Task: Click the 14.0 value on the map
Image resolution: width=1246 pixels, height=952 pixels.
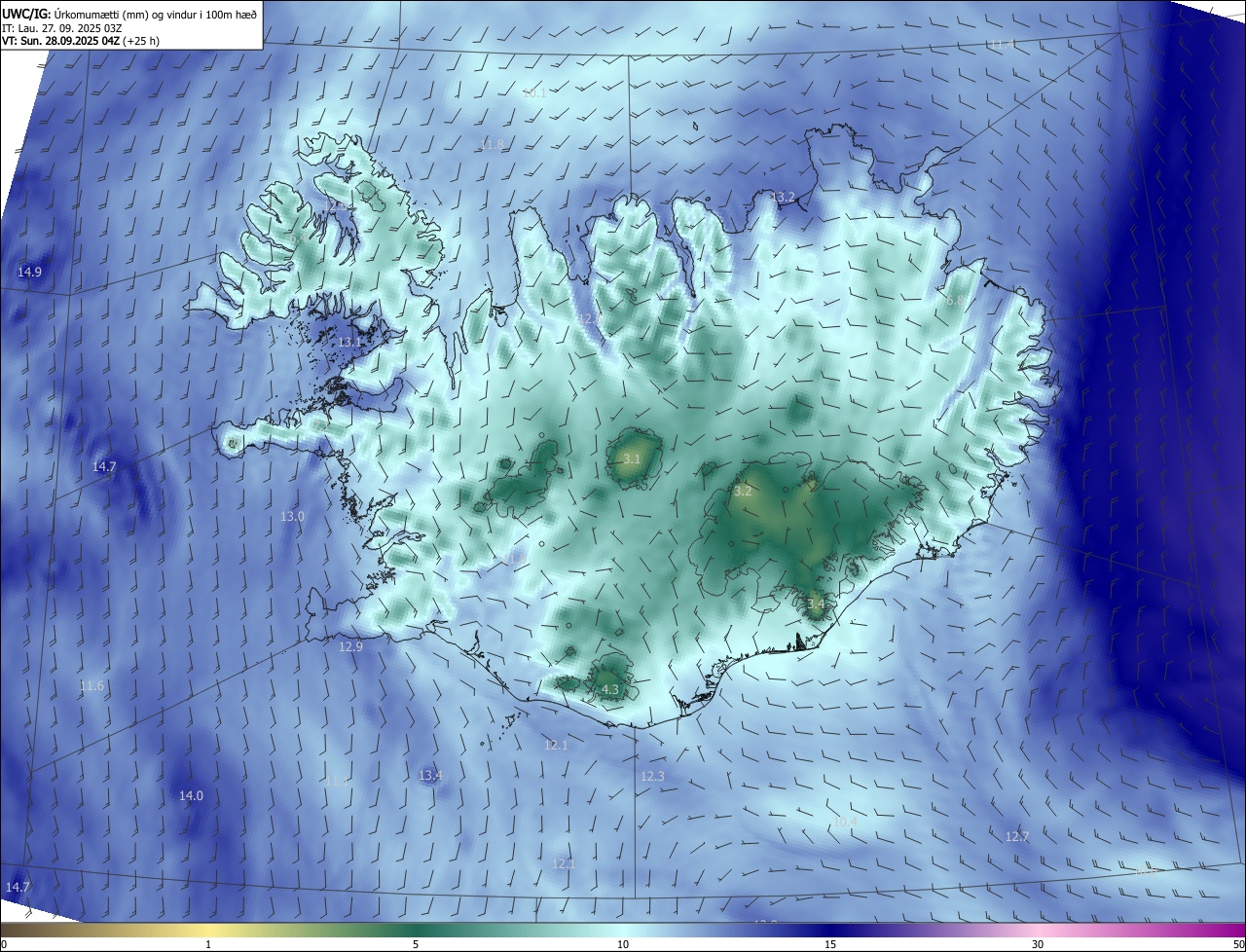Action: tap(191, 795)
